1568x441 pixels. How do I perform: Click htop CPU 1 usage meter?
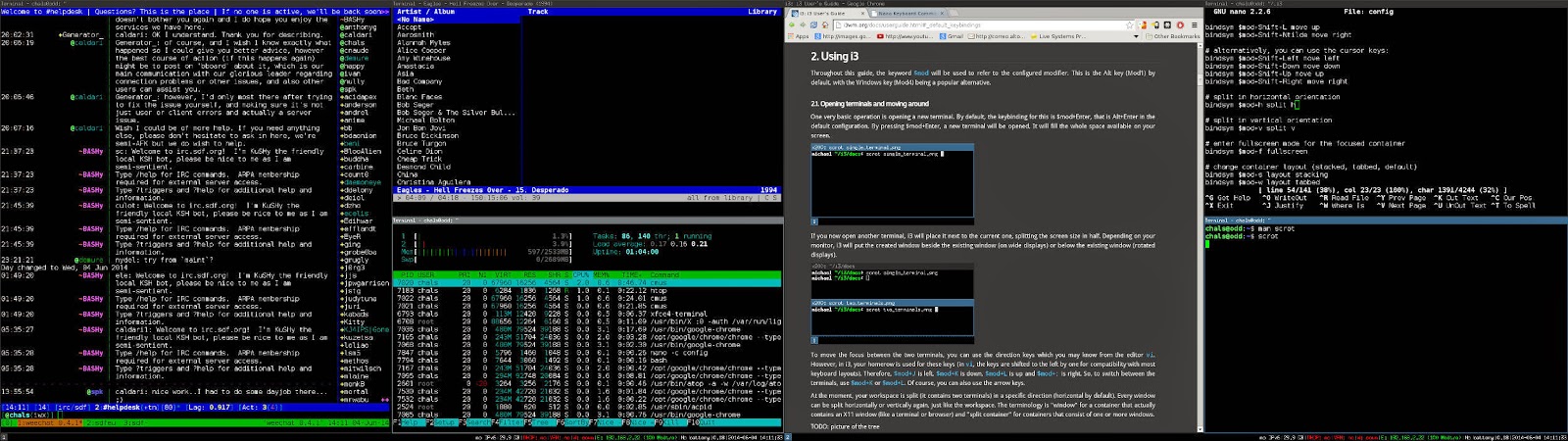coord(486,236)
